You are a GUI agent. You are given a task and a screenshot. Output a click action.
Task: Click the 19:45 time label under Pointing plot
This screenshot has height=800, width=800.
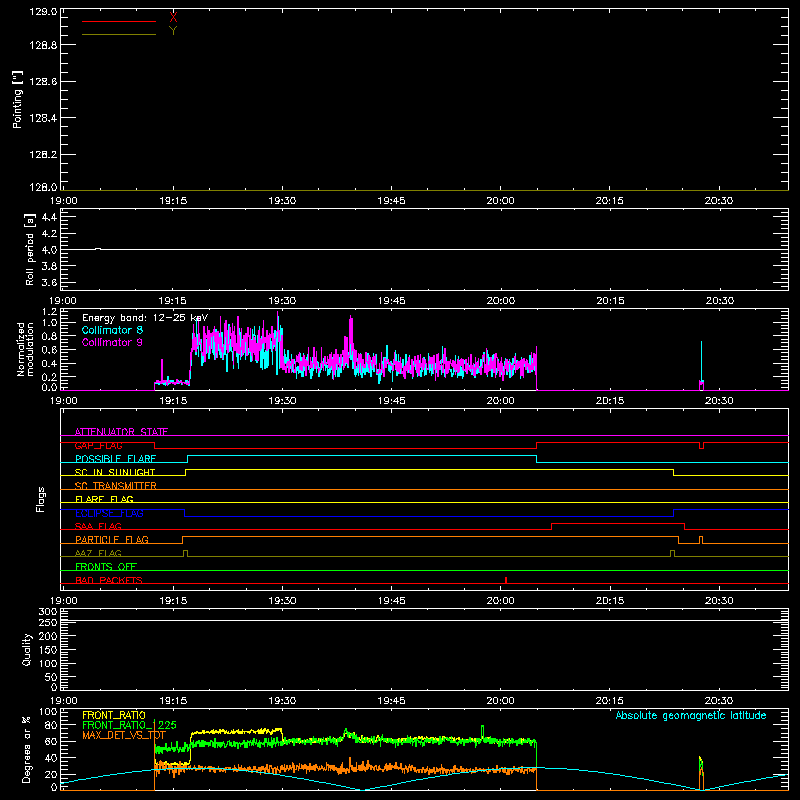[391, 201]
